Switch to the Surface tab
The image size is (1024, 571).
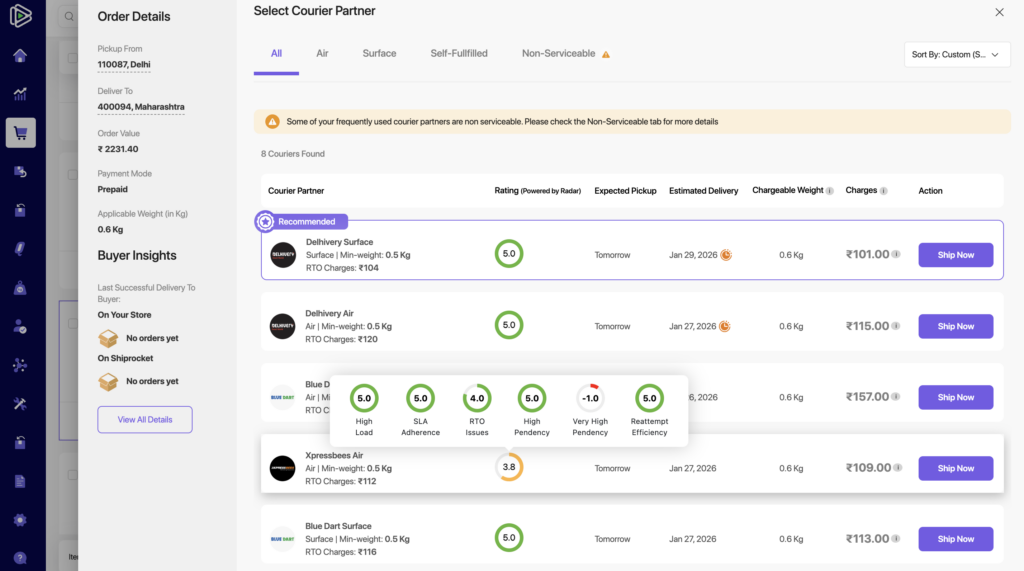click(x=379, y=53)
